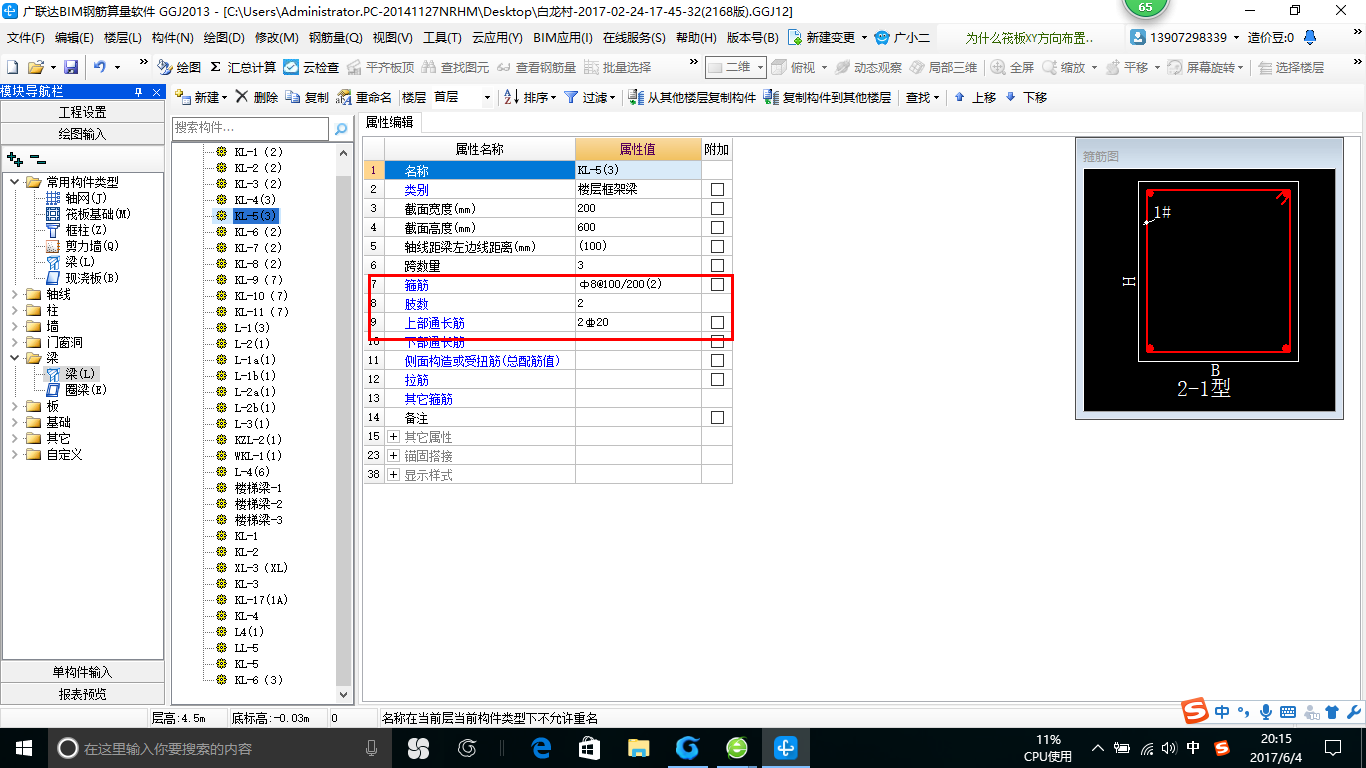Click 报表预览 navigation button

[83, 694]
